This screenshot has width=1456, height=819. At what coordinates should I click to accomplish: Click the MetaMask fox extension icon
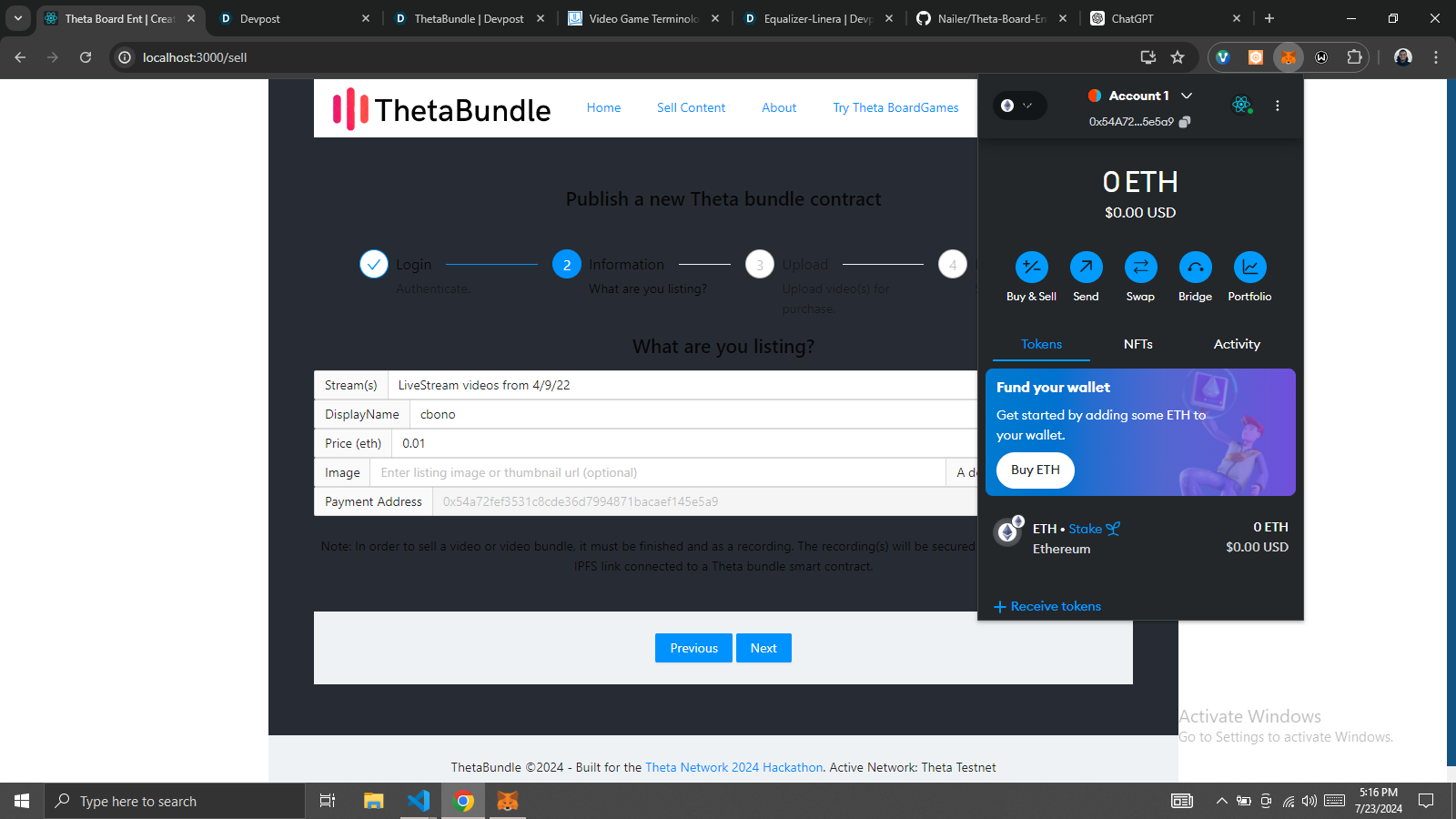(x=1288, y=57)
